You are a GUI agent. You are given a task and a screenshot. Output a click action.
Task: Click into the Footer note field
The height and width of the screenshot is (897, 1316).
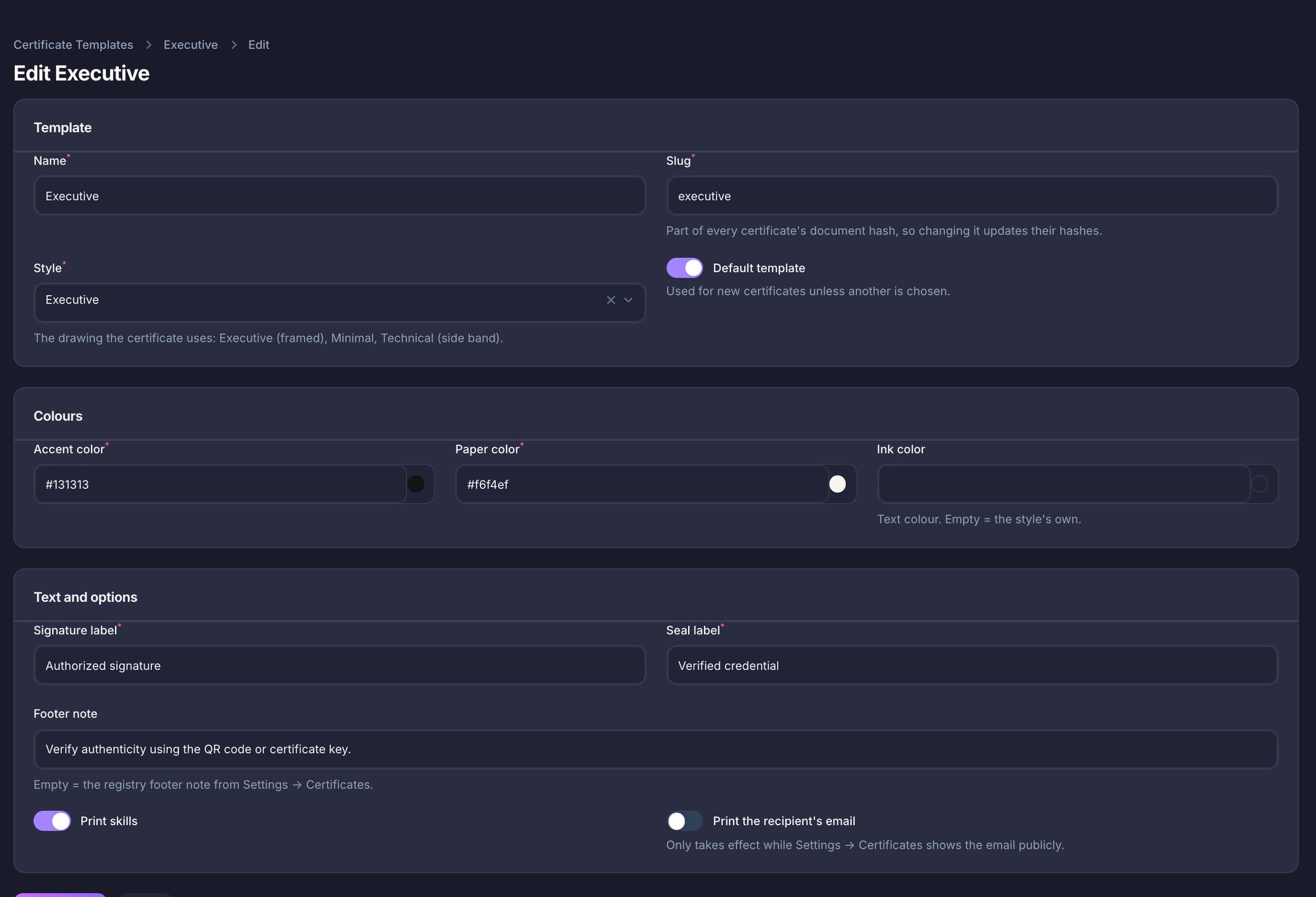coord(655,749)
